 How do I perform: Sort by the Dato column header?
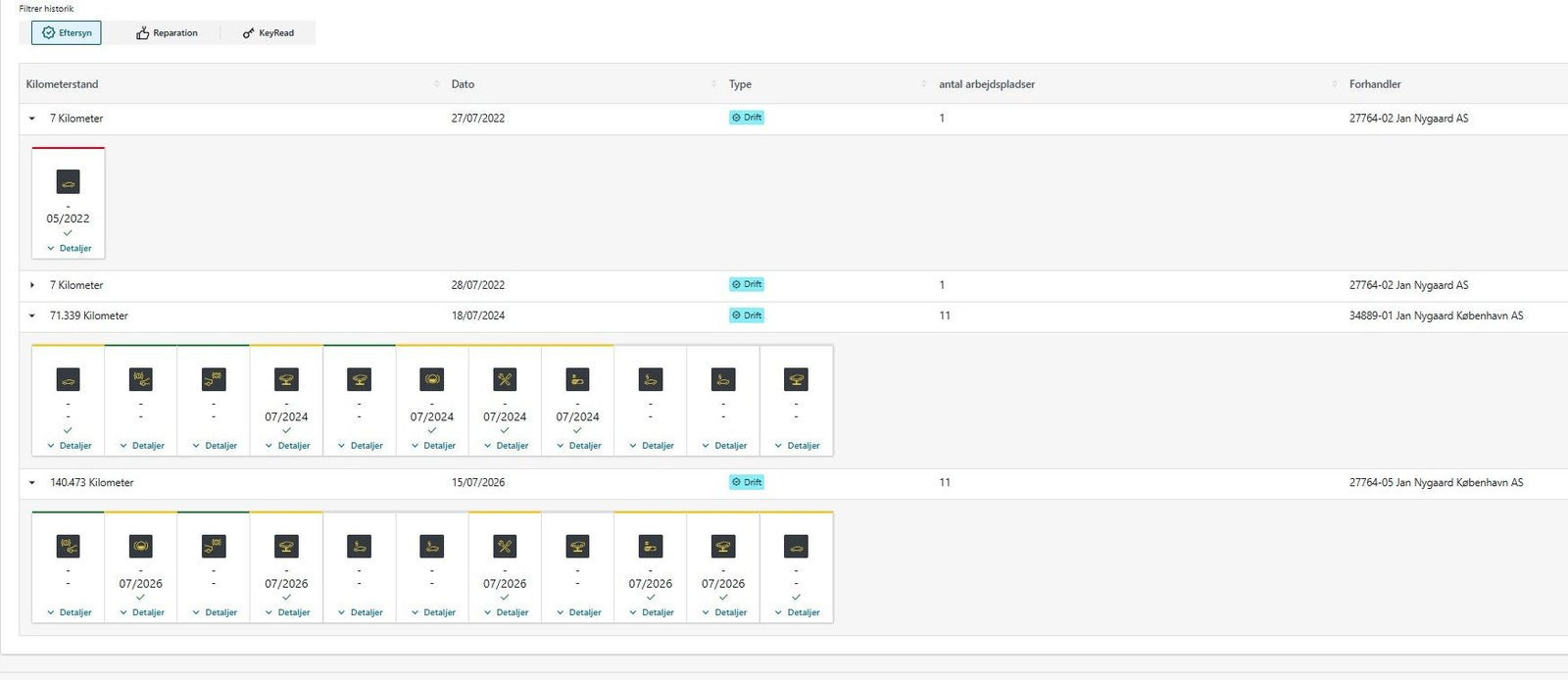pyautogui.click(x=463, y=84)
